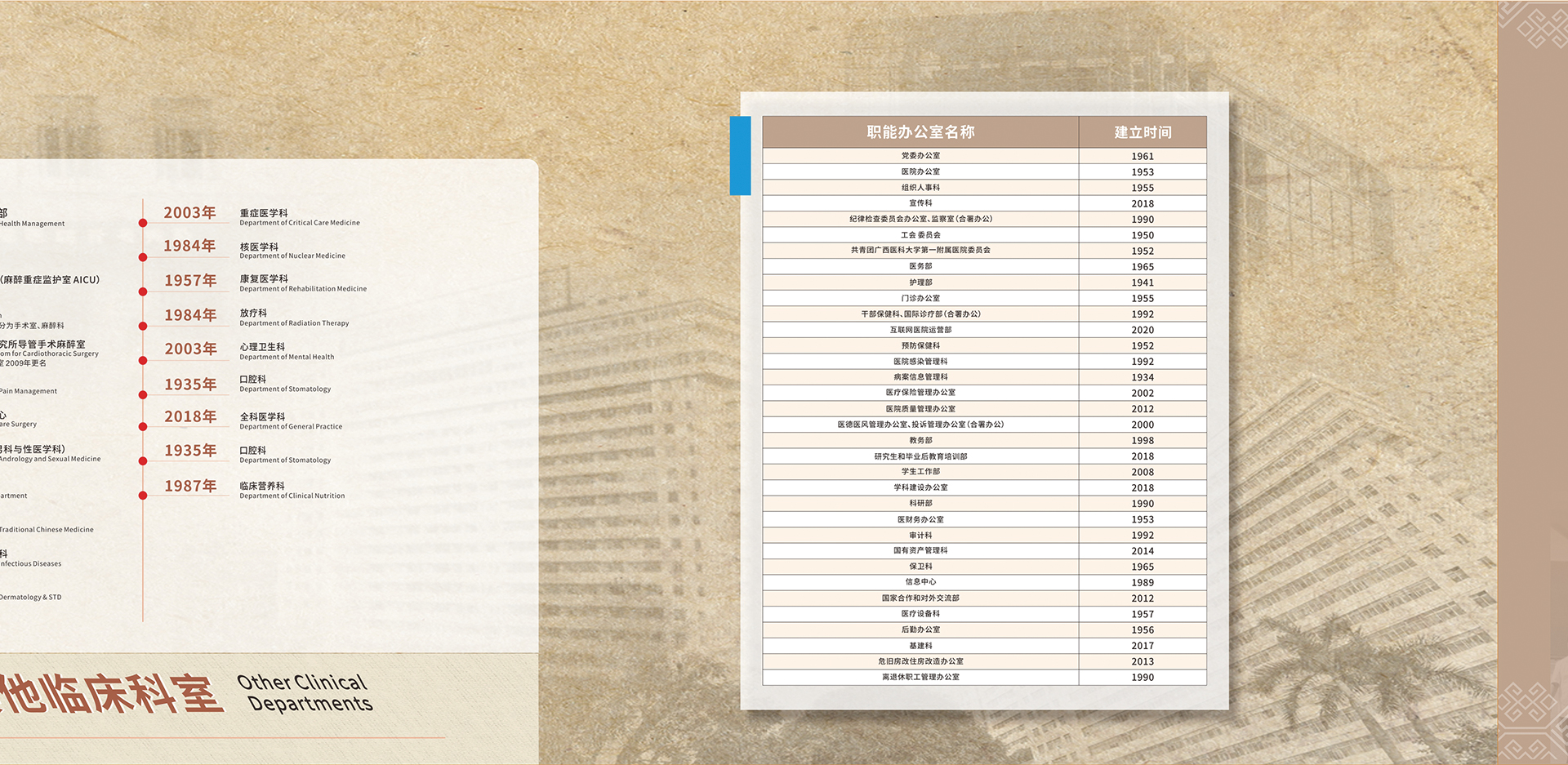The height and width of the screenshot is (765, 1568).
Task: Click the Other Clinical Departments heading
Action: click(x=305, y=693)
